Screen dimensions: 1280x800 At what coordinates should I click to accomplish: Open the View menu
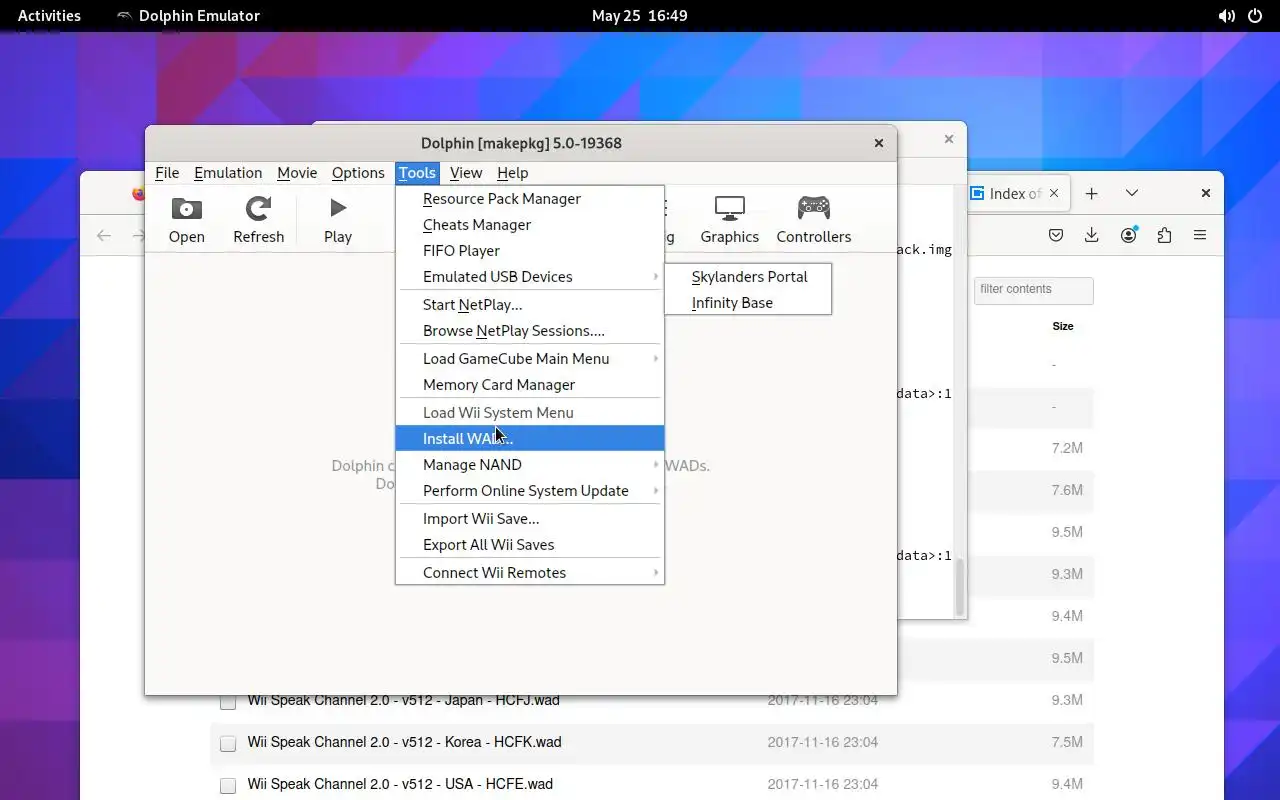(466, 173)
